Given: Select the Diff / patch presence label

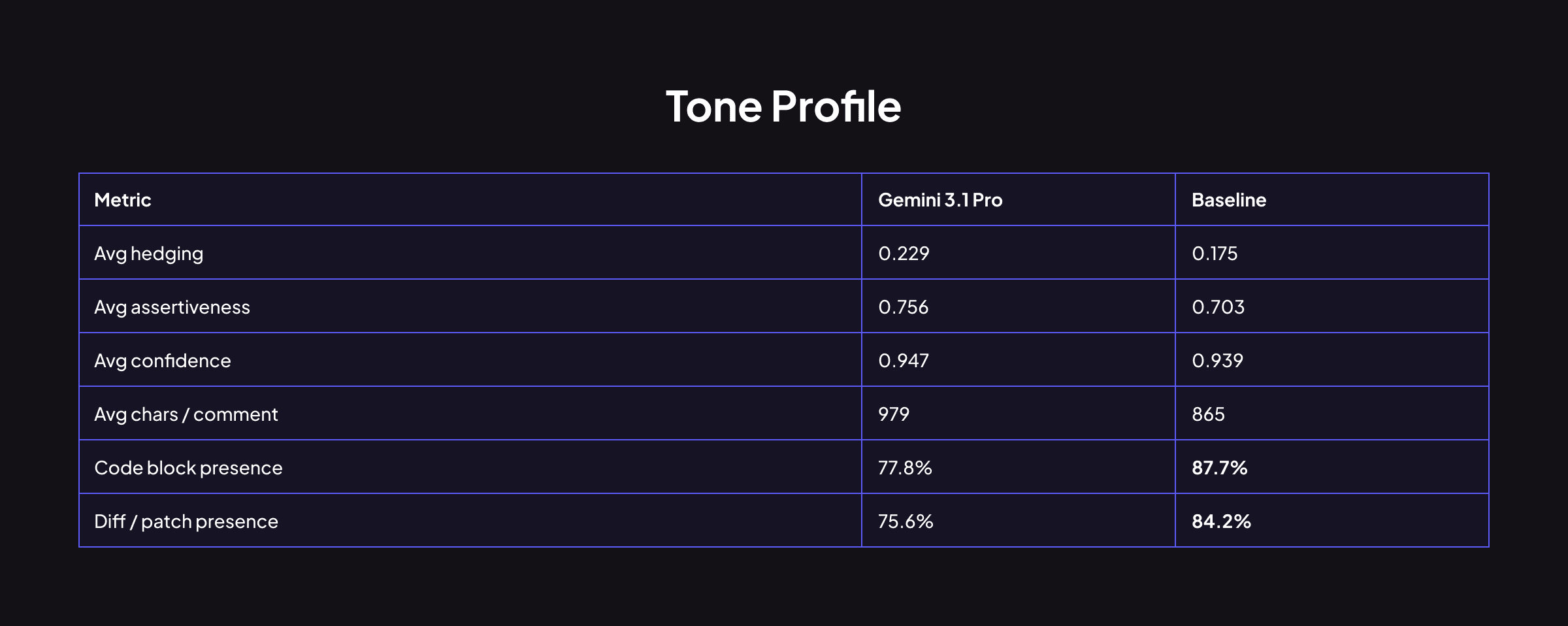Looking at the screenshot, I should [186, 521].
